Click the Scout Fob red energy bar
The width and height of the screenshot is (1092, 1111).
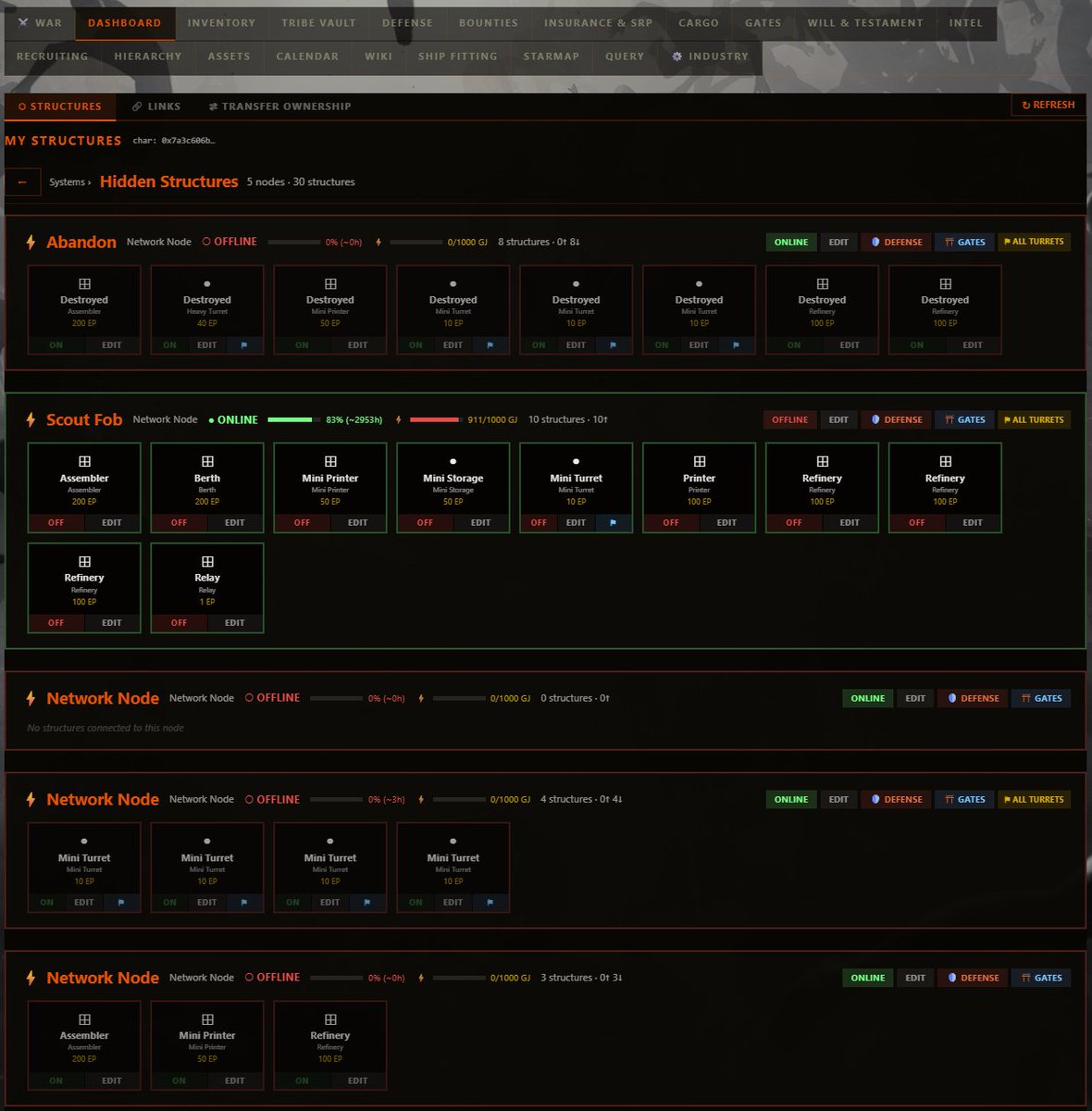click(x=435, y=420)
